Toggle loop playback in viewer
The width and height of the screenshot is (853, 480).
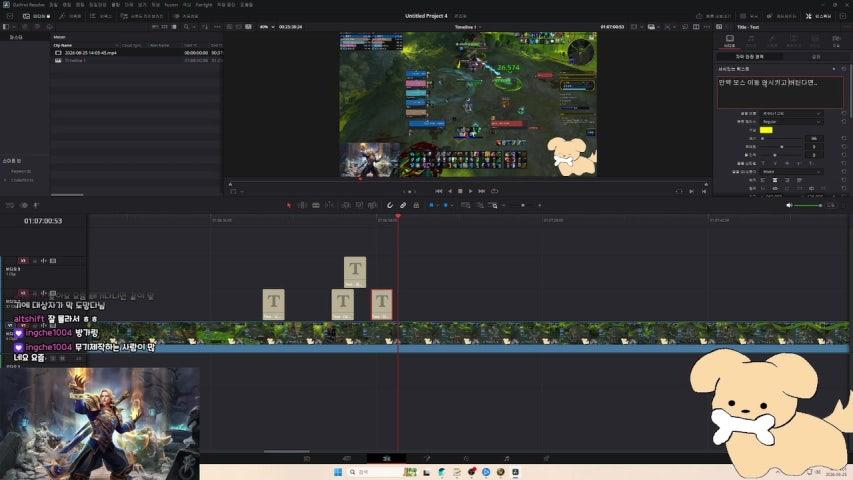click(x=495, y=191)
